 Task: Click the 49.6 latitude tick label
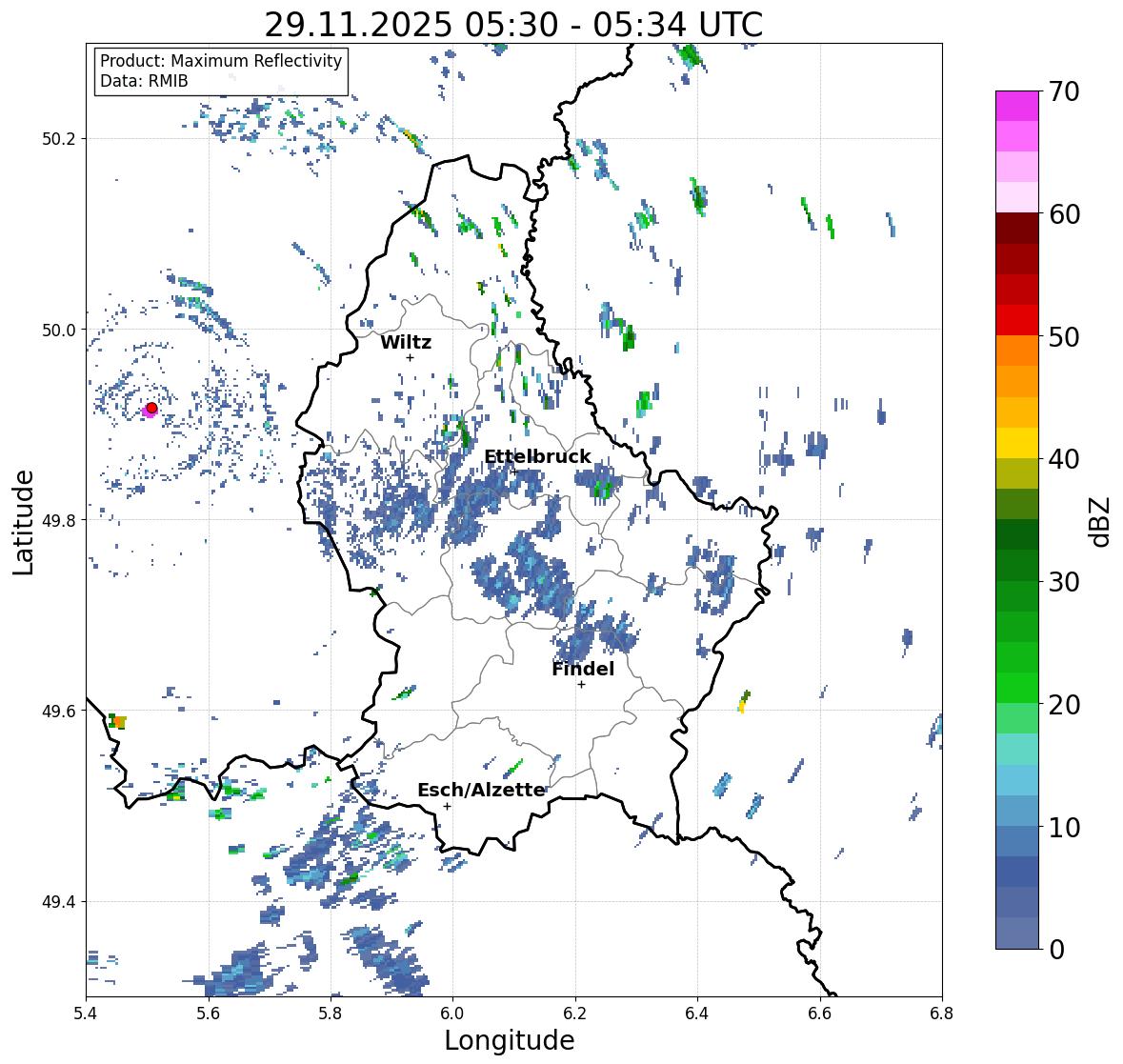[x=59, y=711]
